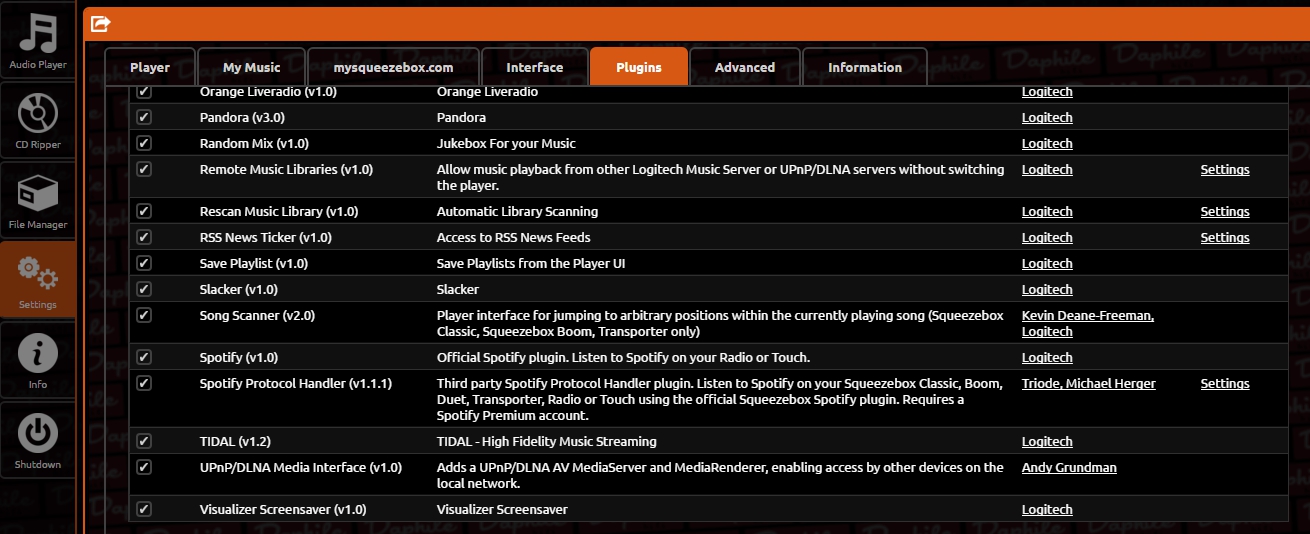This screenshot has height=534, width=1310.
Task: Click 'TIDAL - High Fidelity Music Streaming' text
Action: pos(546,441)
